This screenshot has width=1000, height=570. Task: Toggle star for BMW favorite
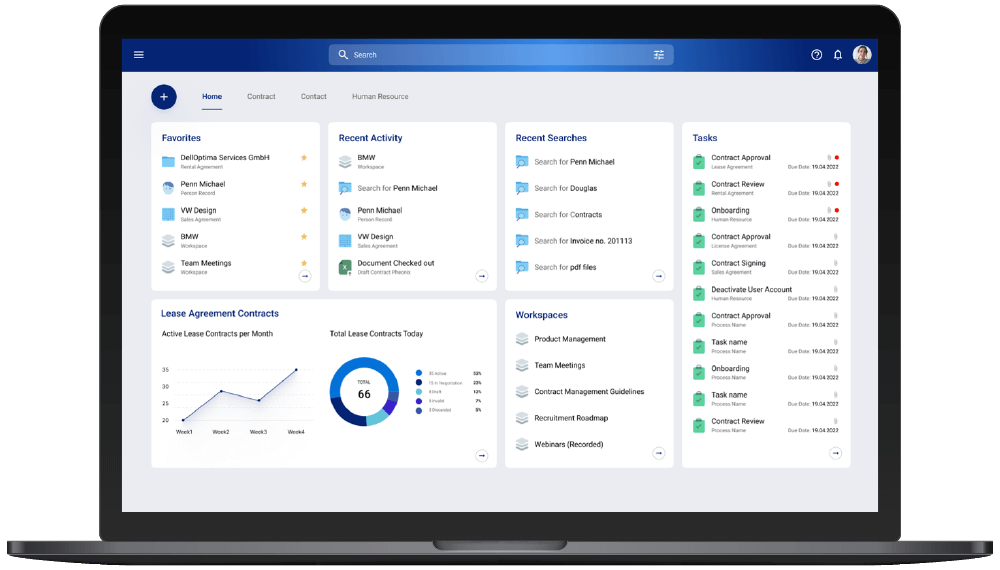pyautogui.click(x=304, y=237)
